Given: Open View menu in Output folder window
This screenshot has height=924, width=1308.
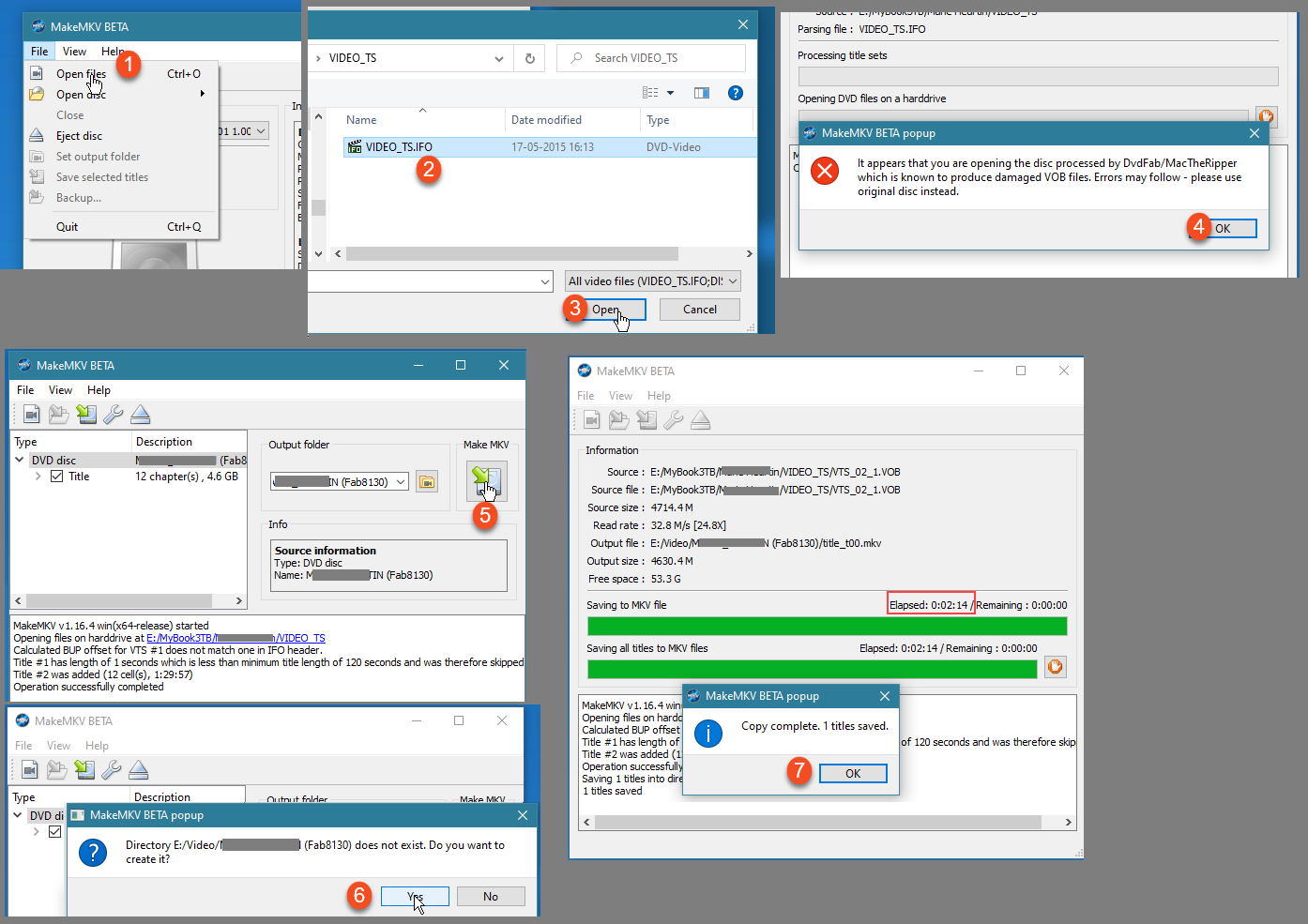Looking at the screenshot, I should [x=60, y=390].
